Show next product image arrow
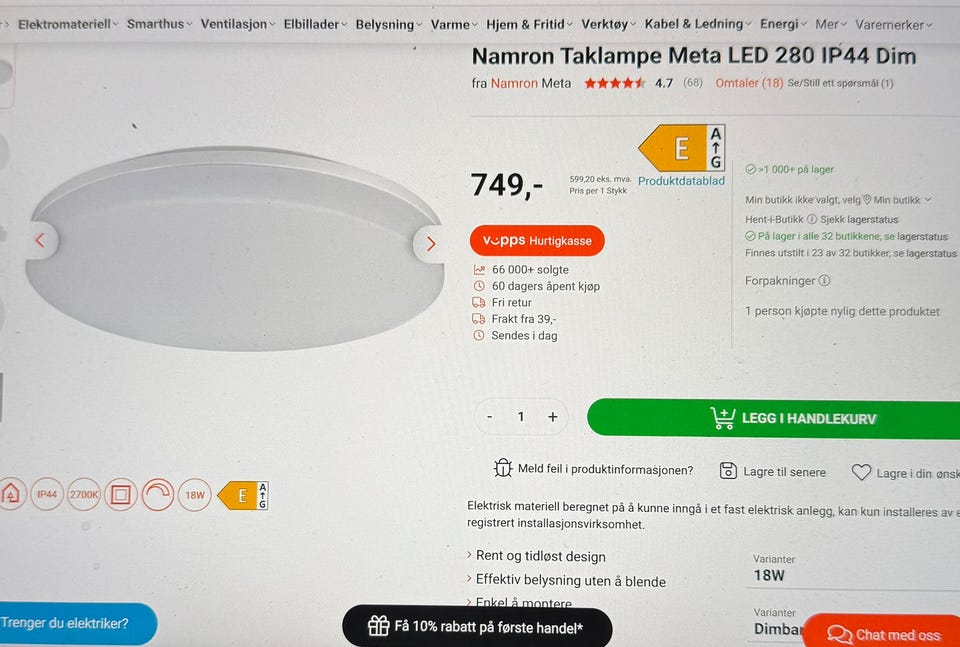The width and height of the screenshot is (960, 647). click(430, 244)
